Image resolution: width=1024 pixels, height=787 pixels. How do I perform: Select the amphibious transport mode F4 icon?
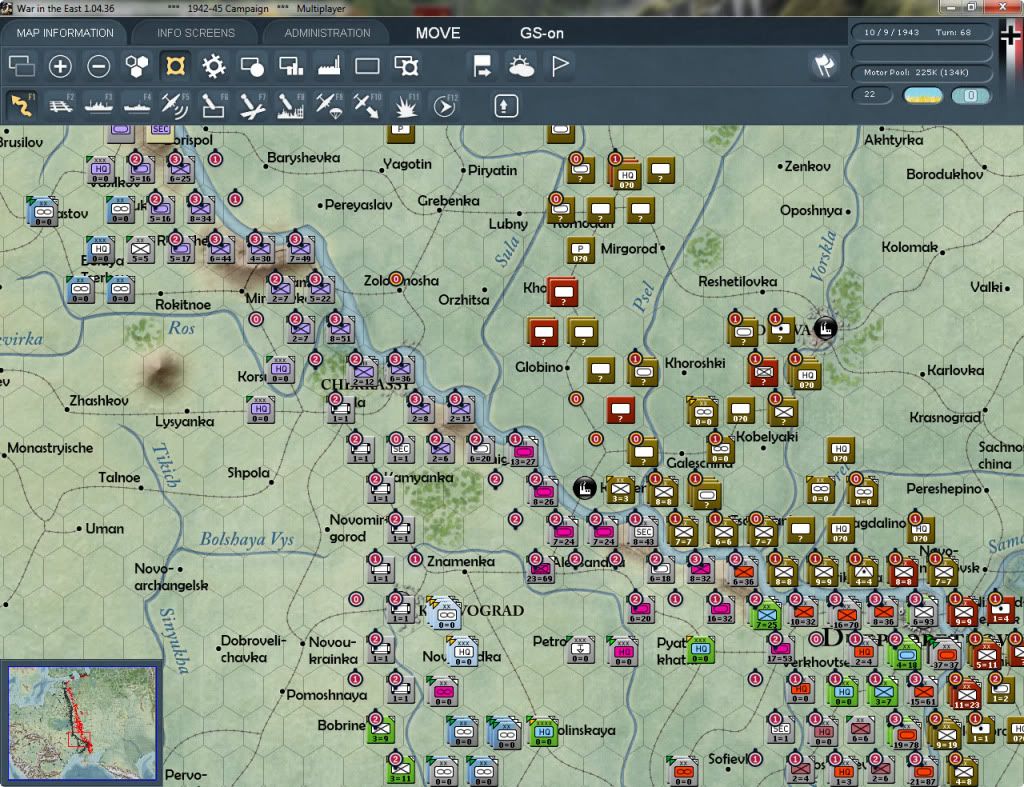click(137, 105)
